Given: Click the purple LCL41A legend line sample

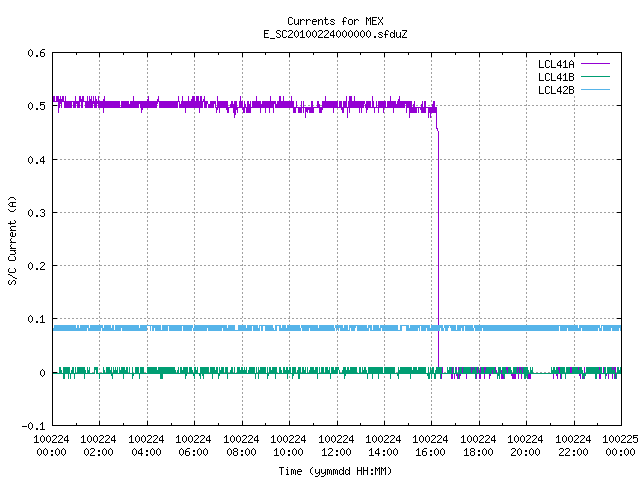Looking at the screenshot, I should click(x=595, y=64).
